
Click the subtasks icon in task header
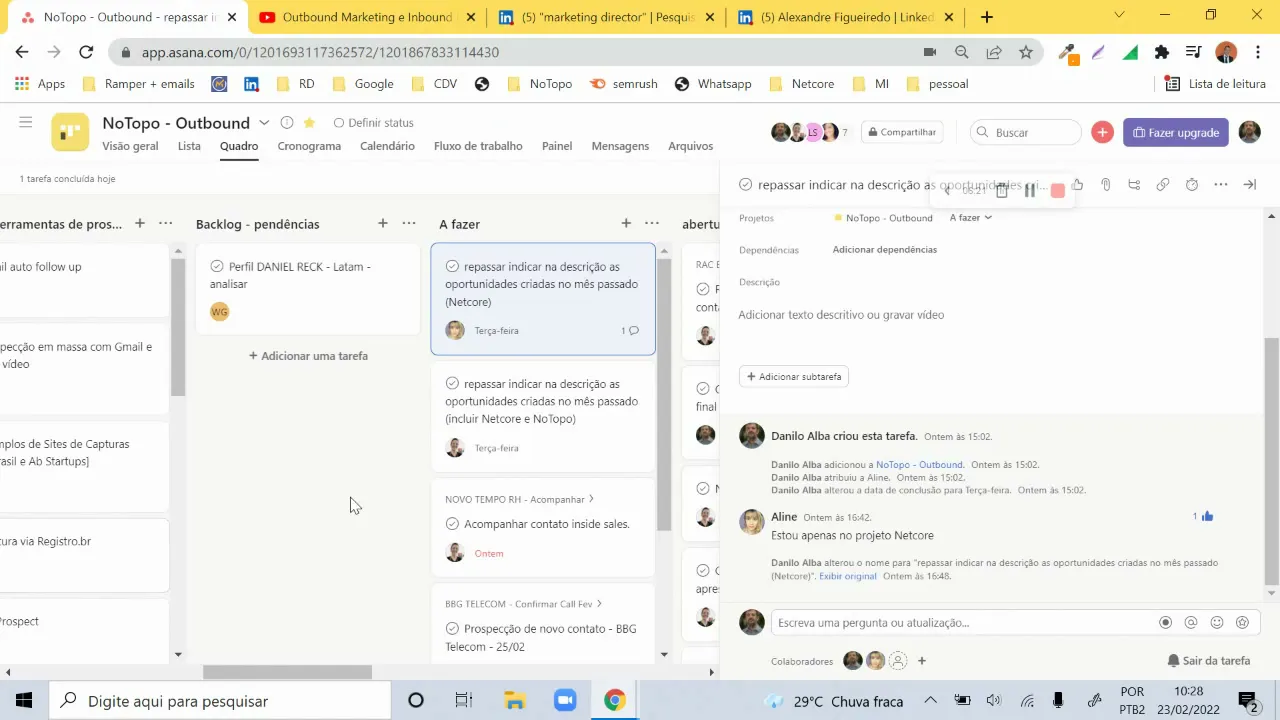click(1134, 185)
